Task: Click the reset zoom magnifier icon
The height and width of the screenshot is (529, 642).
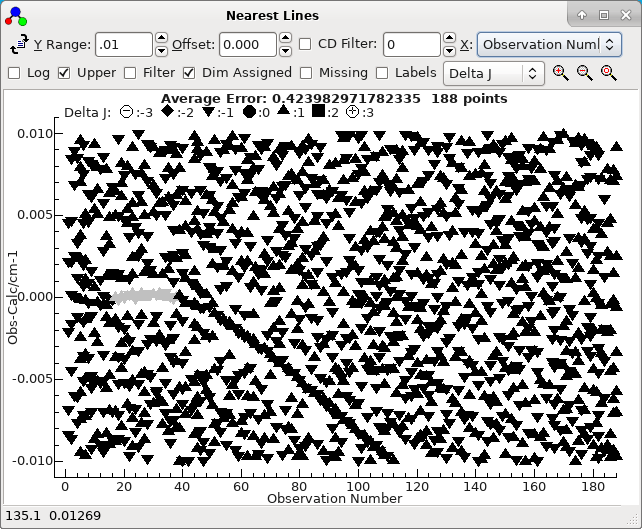Action: [608, 73]
